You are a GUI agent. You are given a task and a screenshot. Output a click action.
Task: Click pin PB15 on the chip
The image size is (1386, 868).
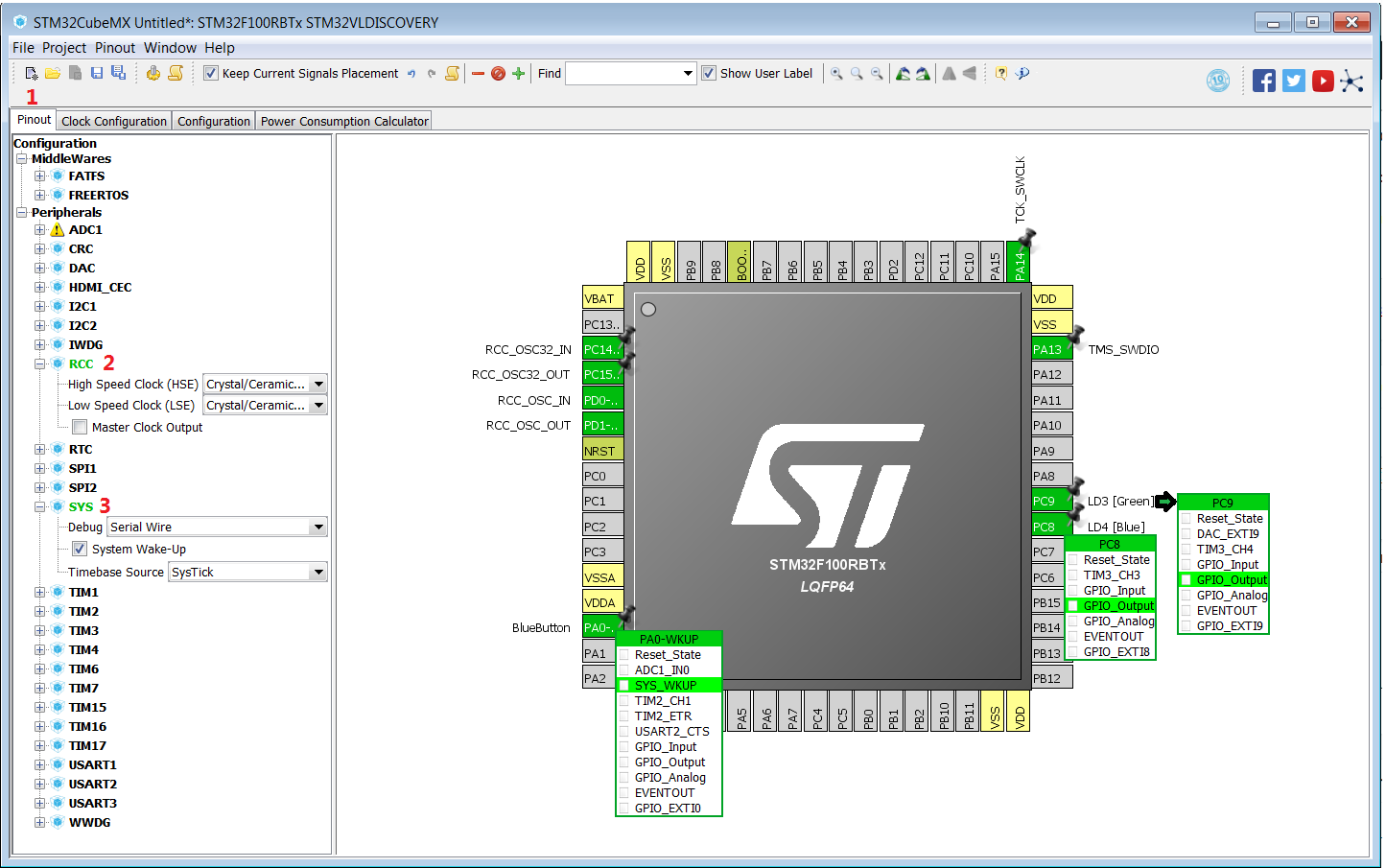click(x=1051, y=602)
